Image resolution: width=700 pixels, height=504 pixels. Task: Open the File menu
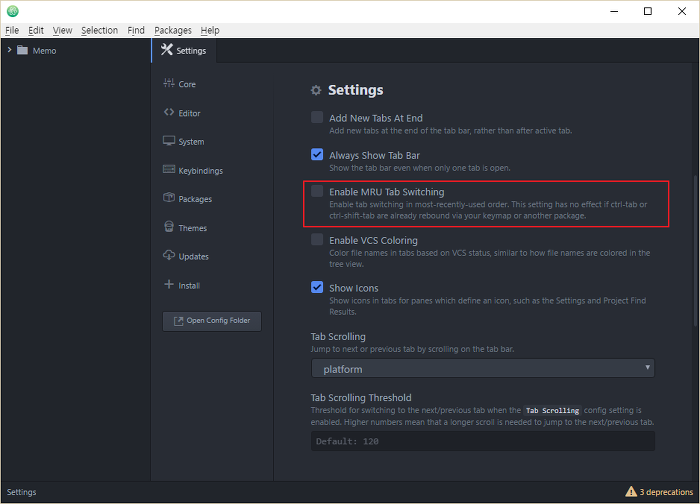pyautogui.click(x=12, y=30)
